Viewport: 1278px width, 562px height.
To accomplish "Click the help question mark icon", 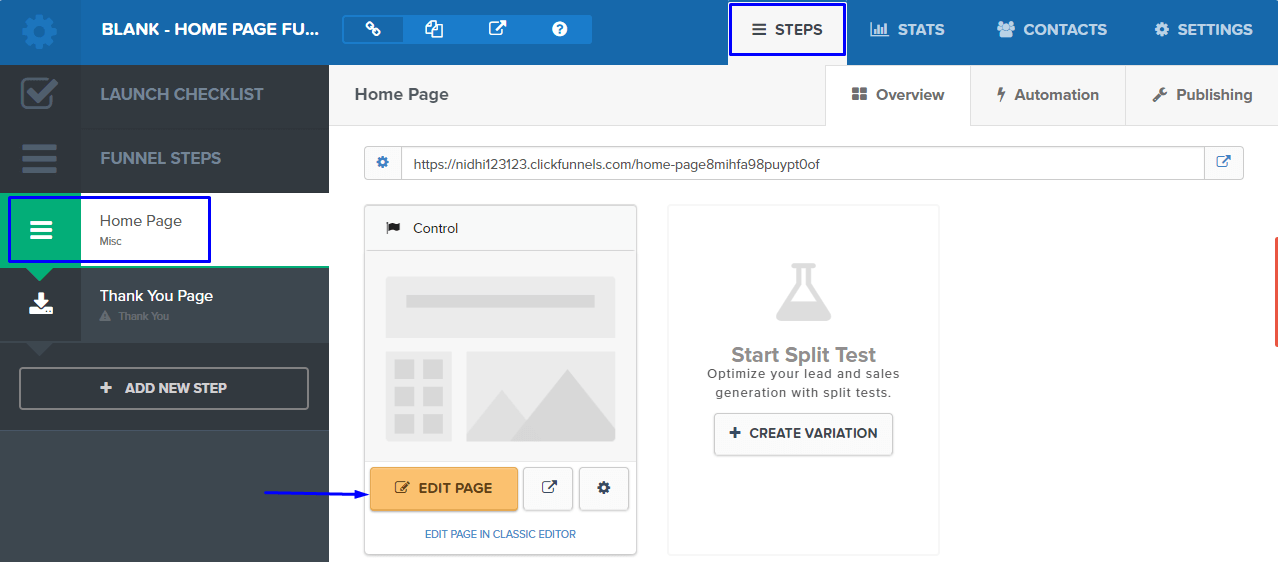I will coord(560,29).
